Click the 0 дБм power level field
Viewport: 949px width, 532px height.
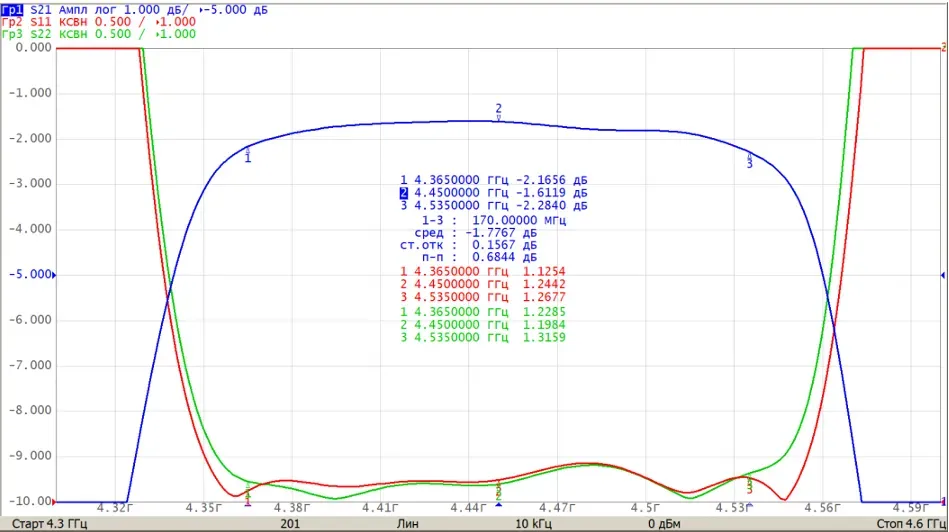[x=664, y=524]
